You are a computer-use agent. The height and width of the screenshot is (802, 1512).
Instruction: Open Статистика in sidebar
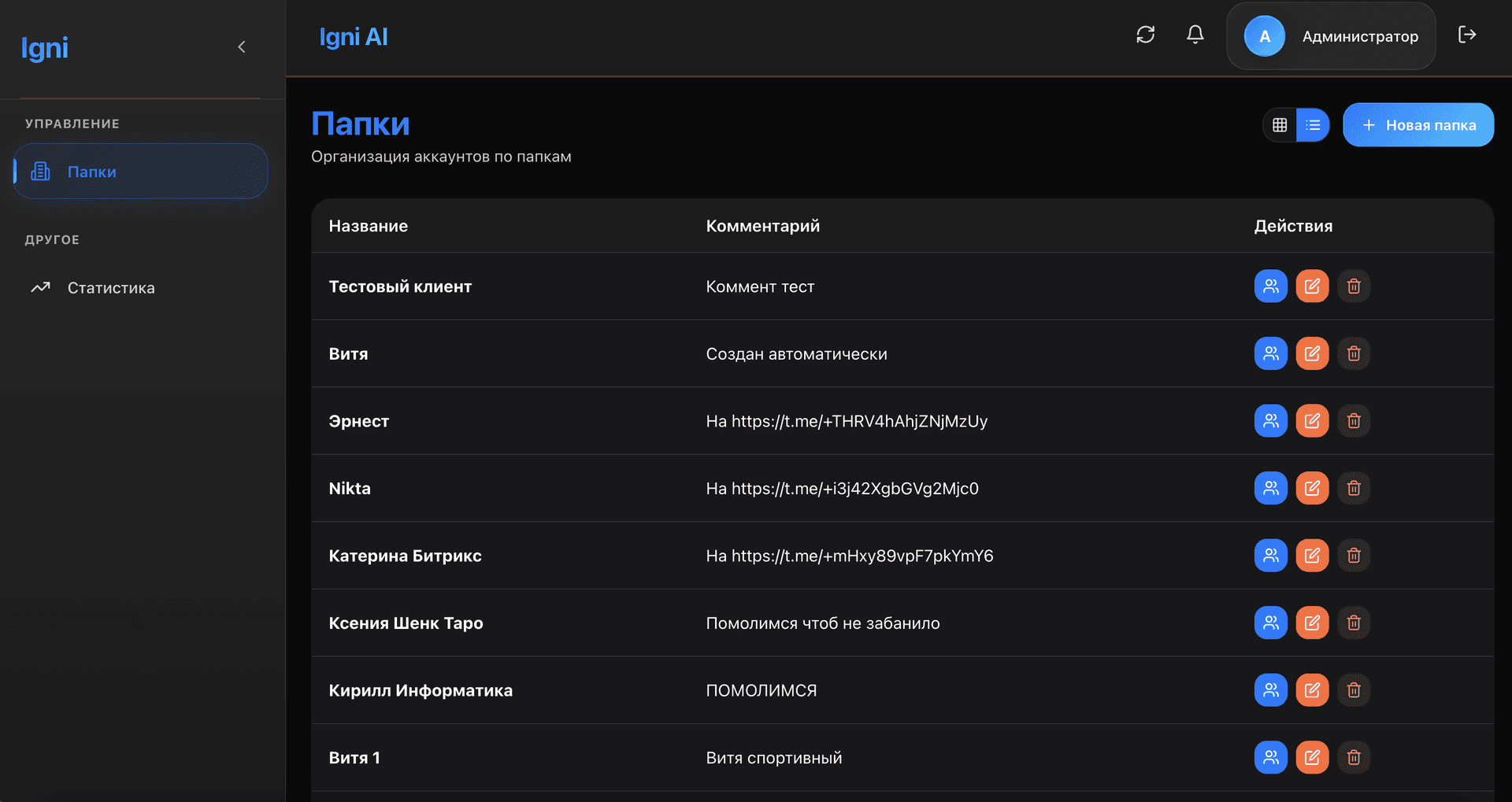click(111, 288)
